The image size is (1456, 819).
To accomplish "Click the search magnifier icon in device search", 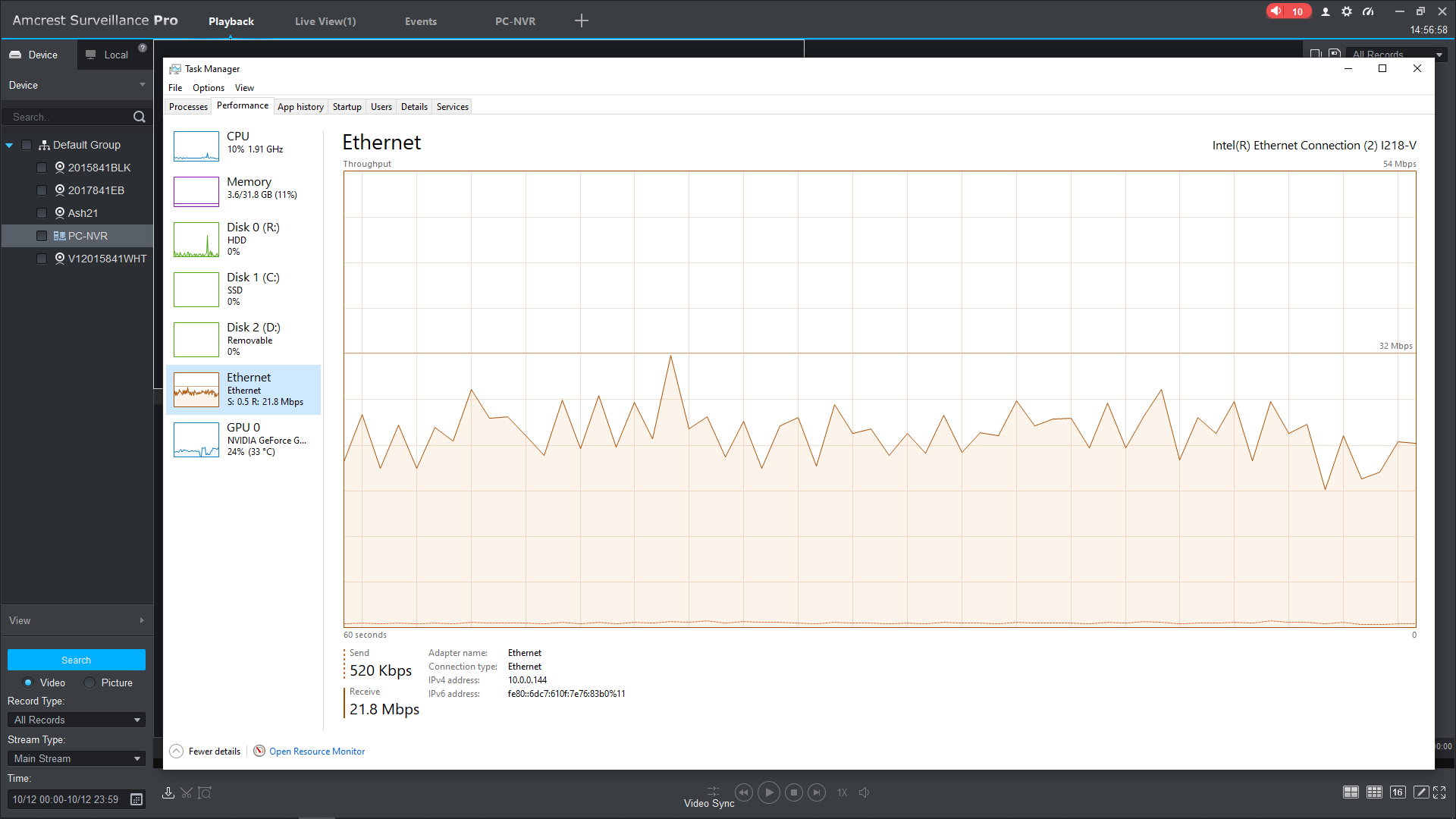I will point(140,117).
